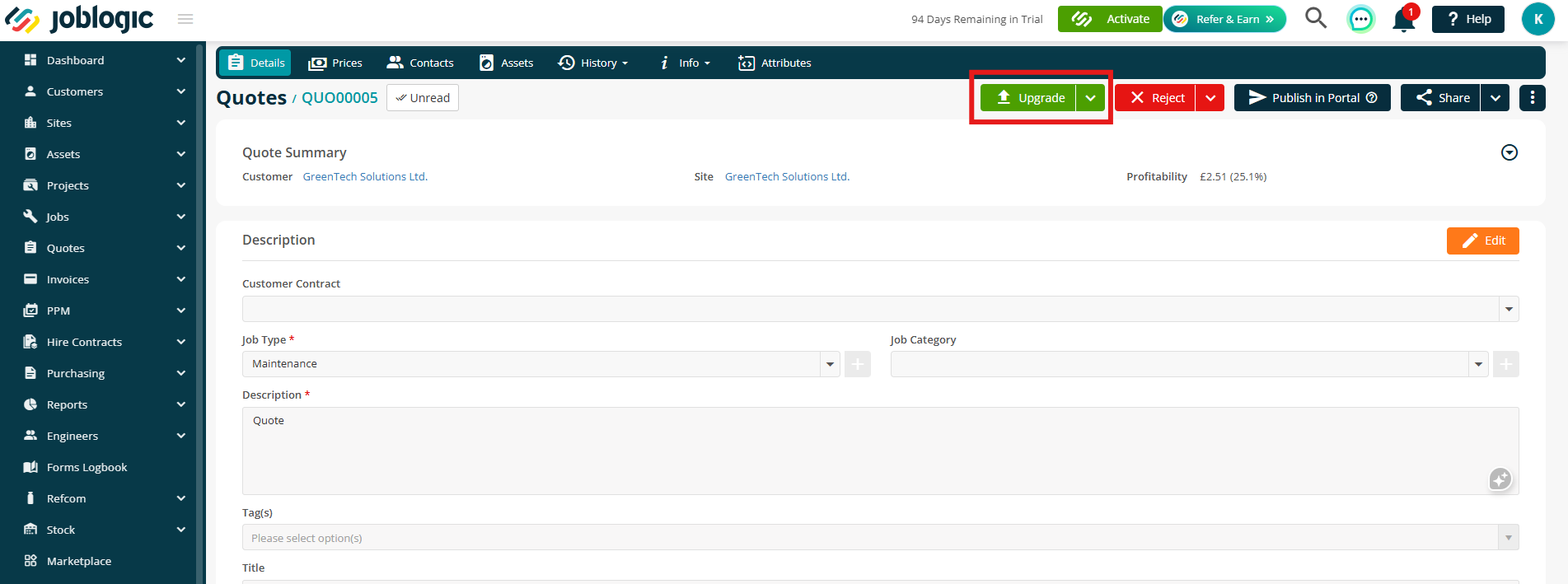Click the Activate trial button

[x=1109, y=19]
